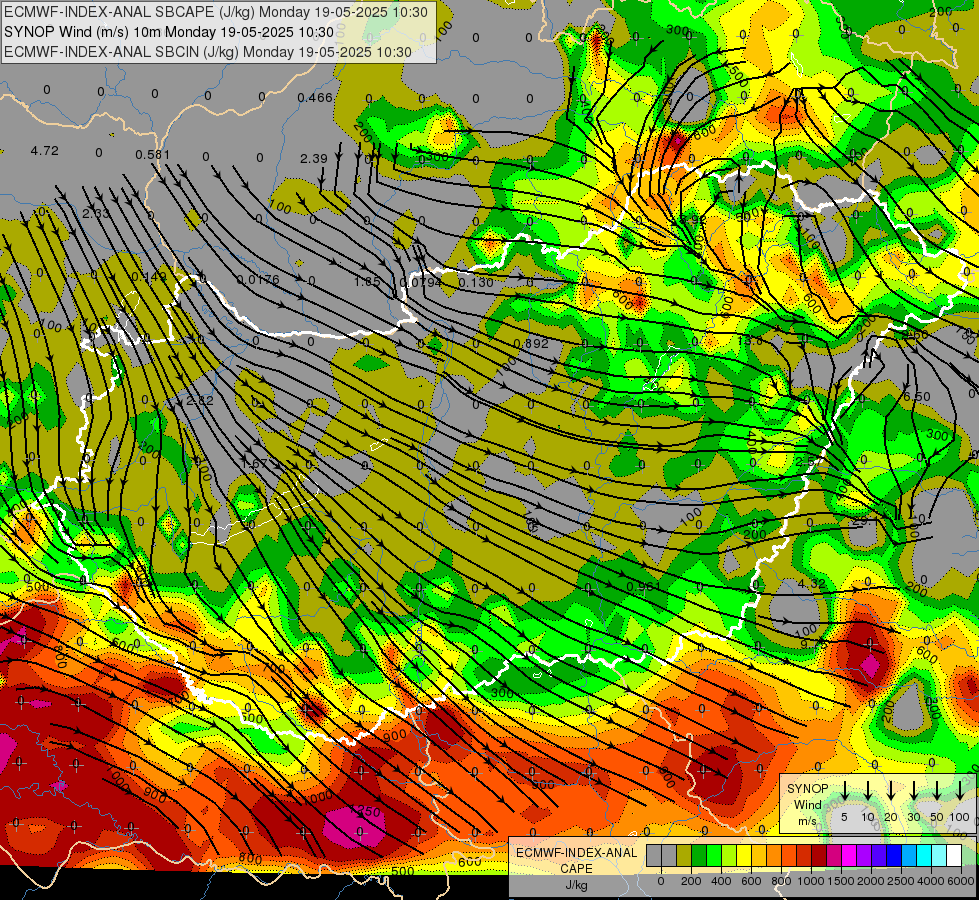Screen dimensions: 979x900
Task: Click the 4000 tick label in CAPE legend
Action: click(x=931, y=881)
